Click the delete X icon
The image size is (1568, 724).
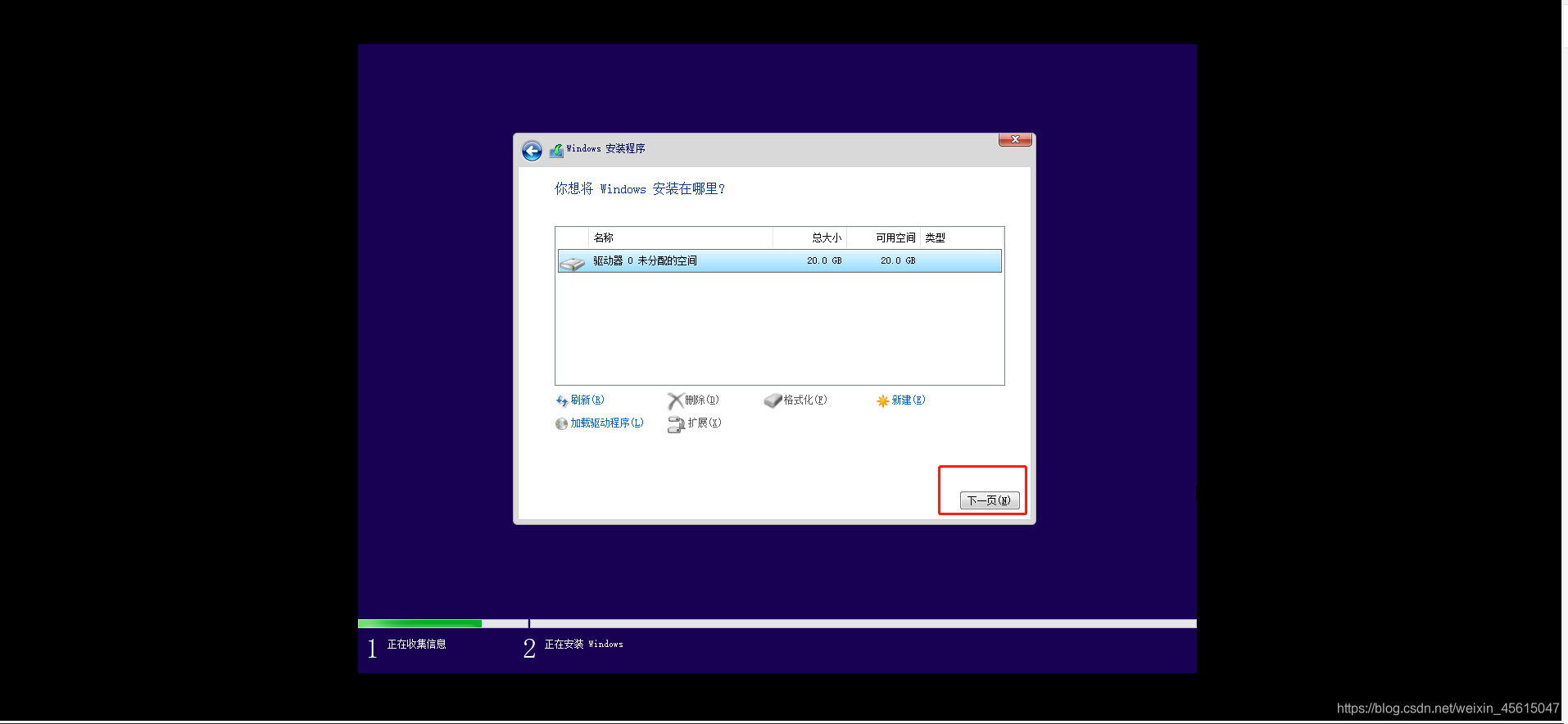(675, 401)
